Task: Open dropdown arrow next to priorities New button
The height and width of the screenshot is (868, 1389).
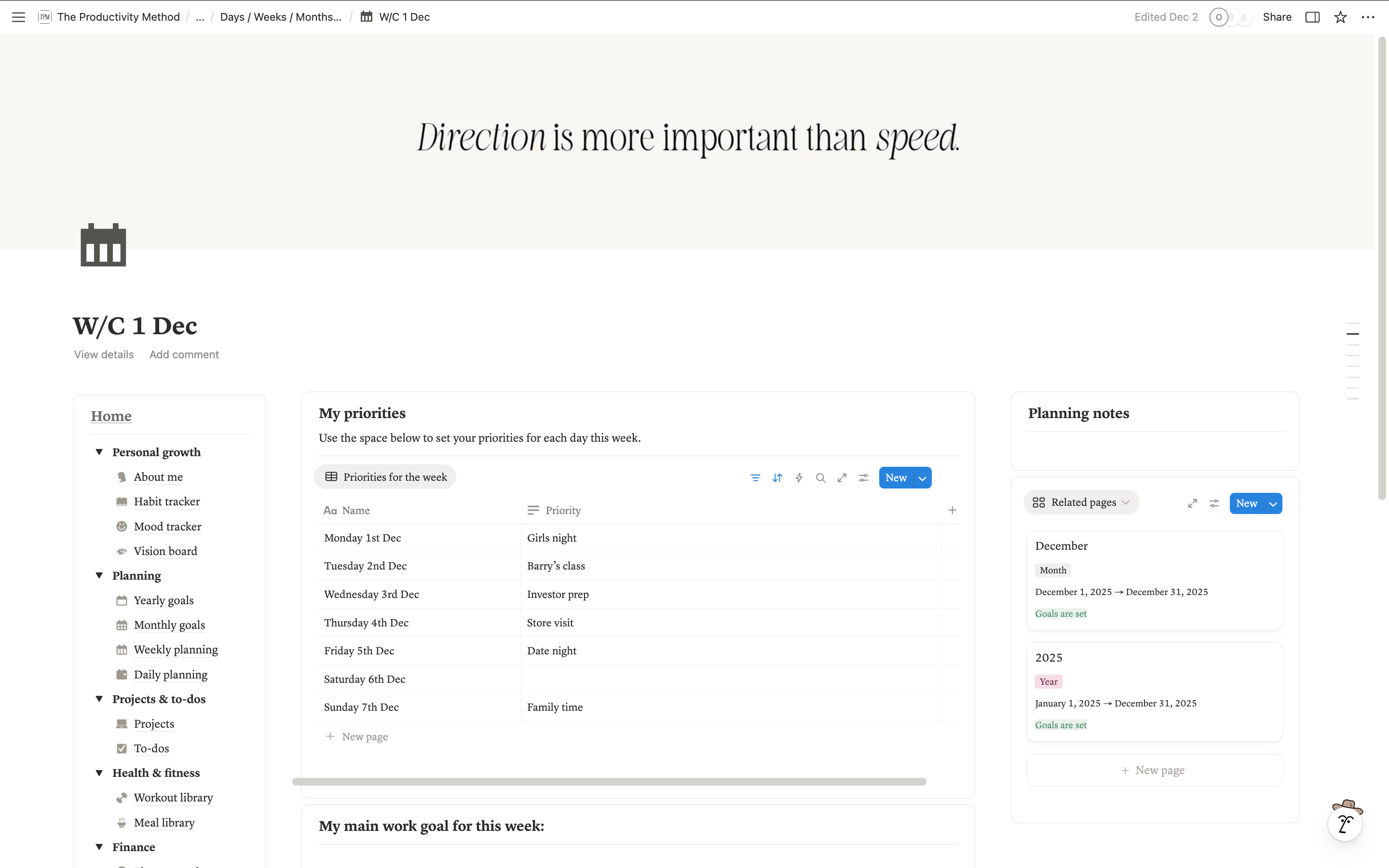Action: click(922, 477)
